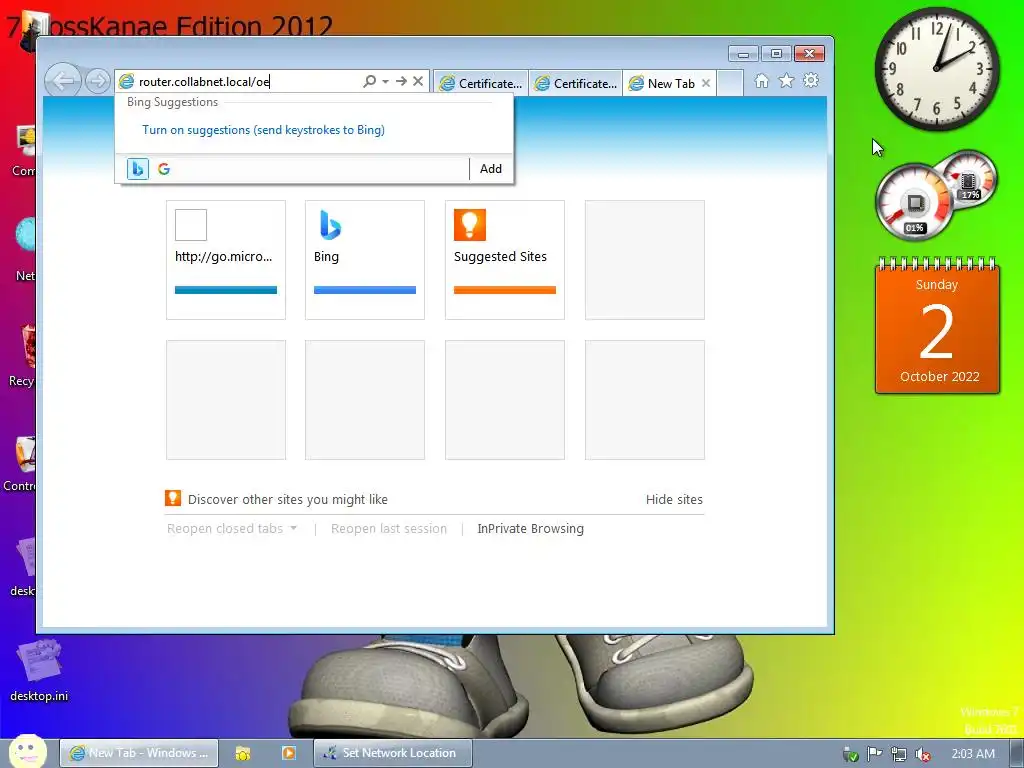Switch to the first Certificate tab

481,83
